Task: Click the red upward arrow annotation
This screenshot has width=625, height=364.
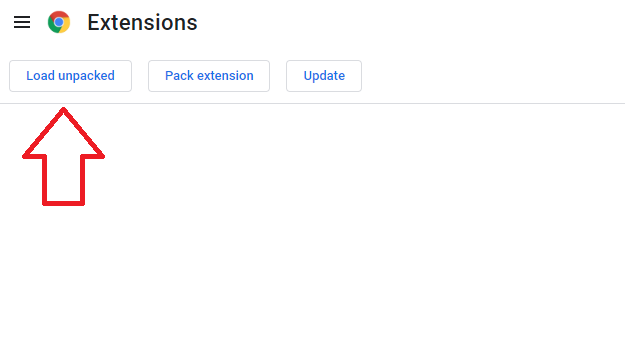Action: (x=63, y=157)
